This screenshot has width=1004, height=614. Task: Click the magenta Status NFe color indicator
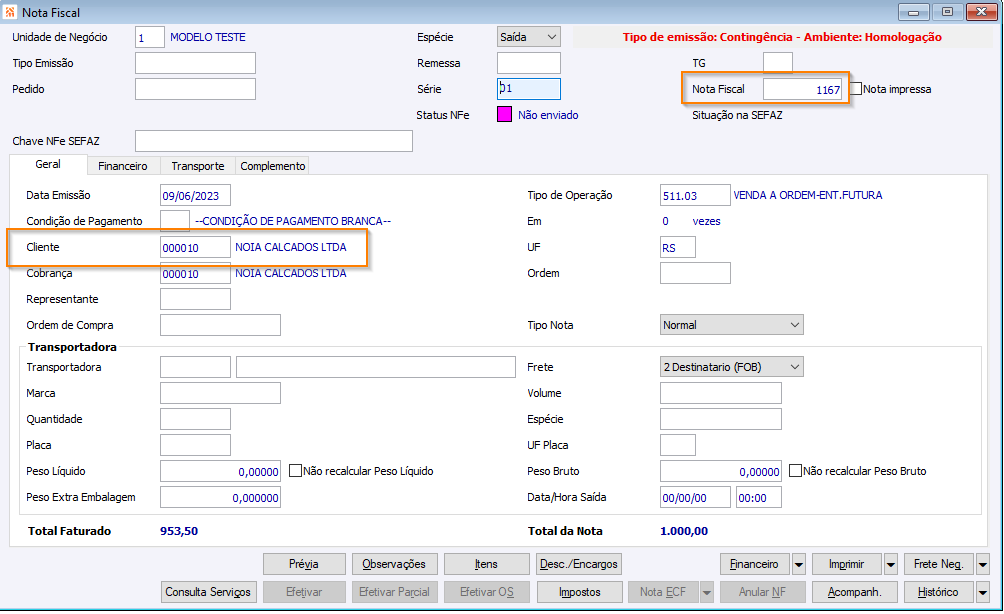pos(505,115)
